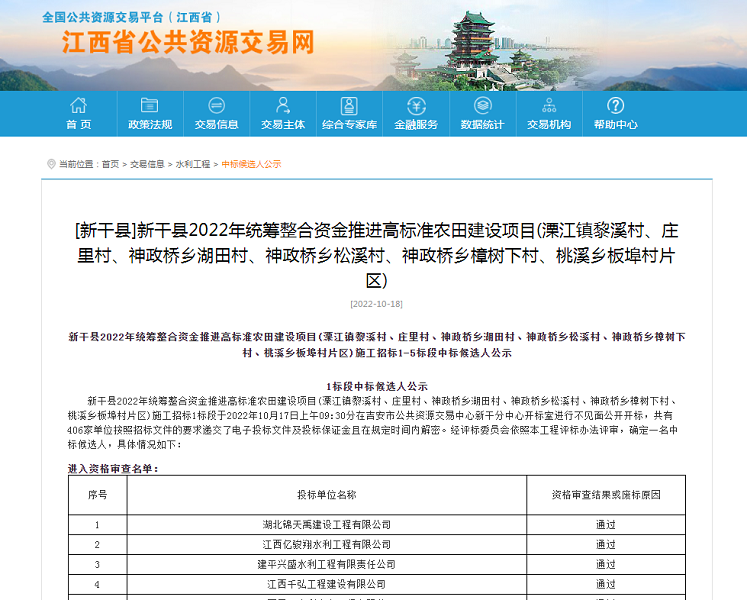Image resolution: width=747 pixels, height=600 pixels.
Task: Click the 江西省公共资源交易网 site title logo
Action: (x=188, y=42)
